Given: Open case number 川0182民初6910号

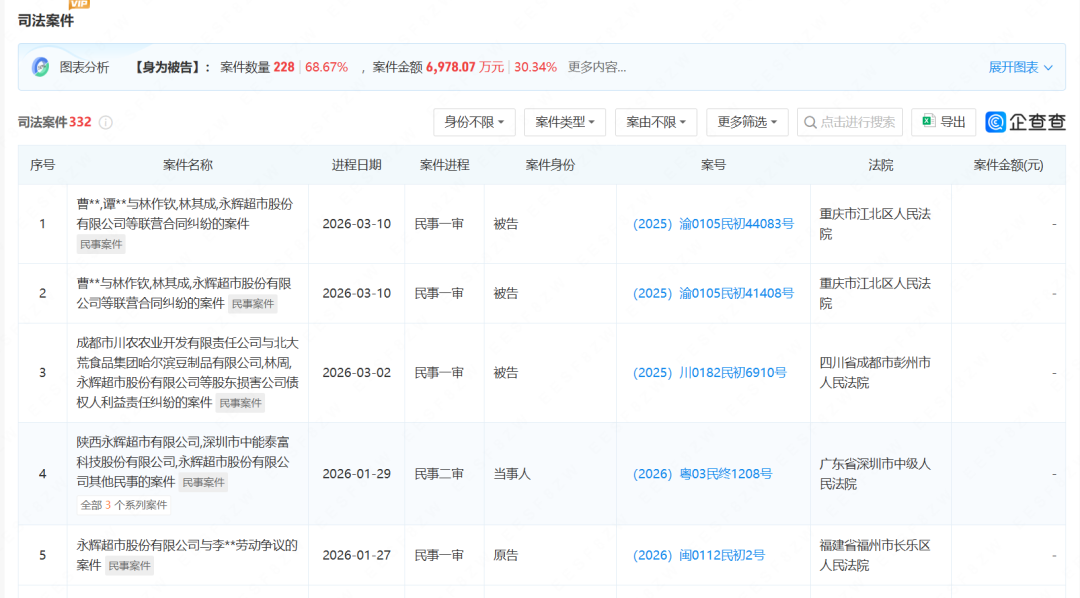Looking at the screenshot, I should pos(709,372).
